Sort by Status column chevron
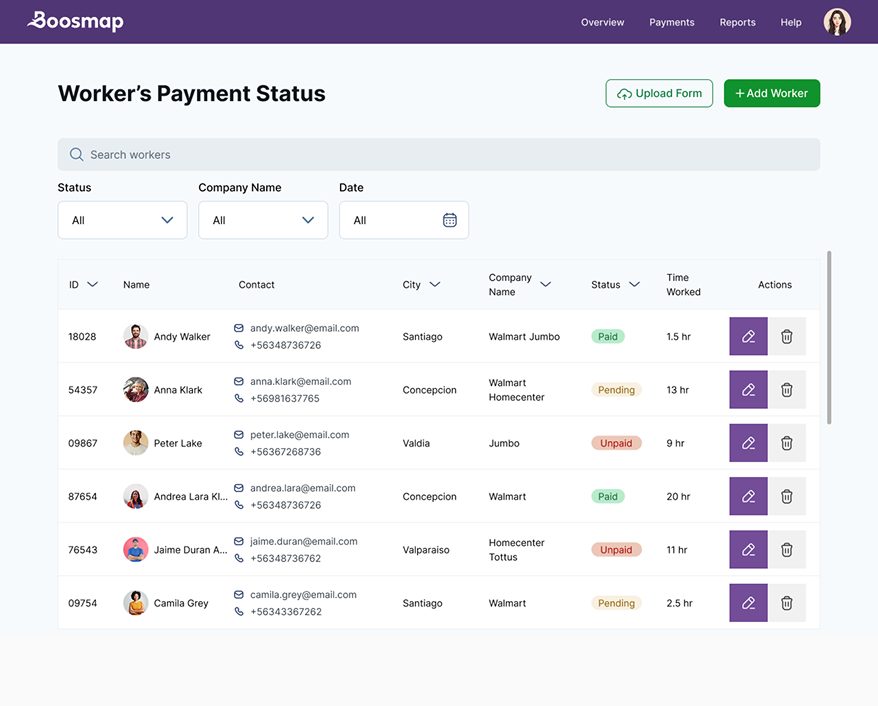Viewport: 878px width, 706px height. click(x=634, y=284)
